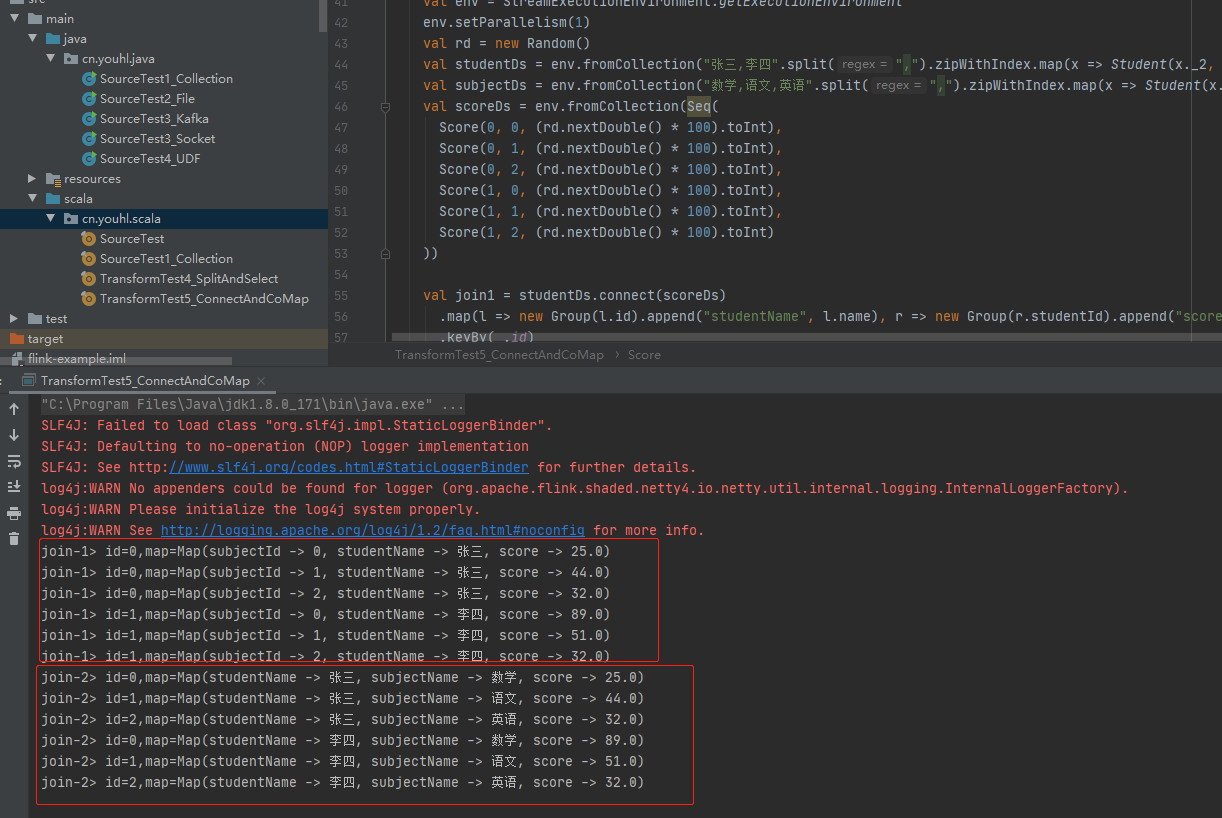Viewport: 1222px width, 818px height.
Task: Expand the test folder arrow
Action: [x=15, y=319]
